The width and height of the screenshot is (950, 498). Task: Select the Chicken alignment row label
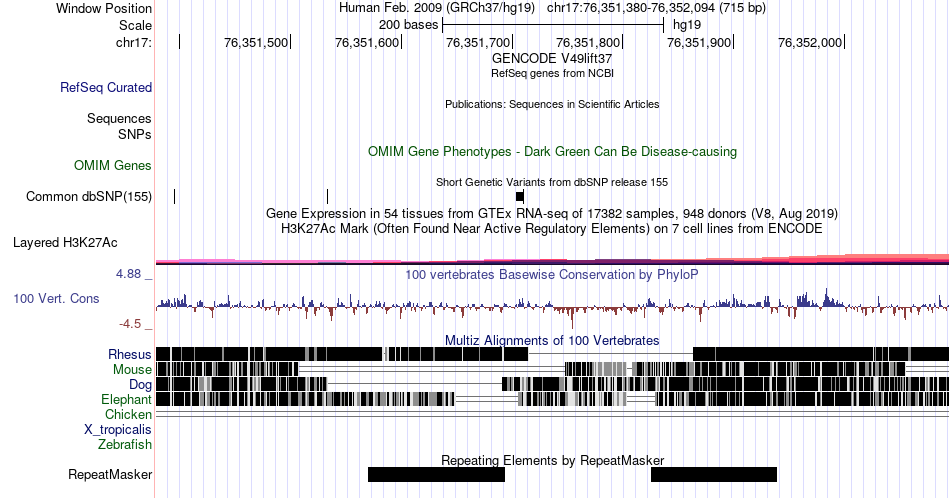point(128,414)
